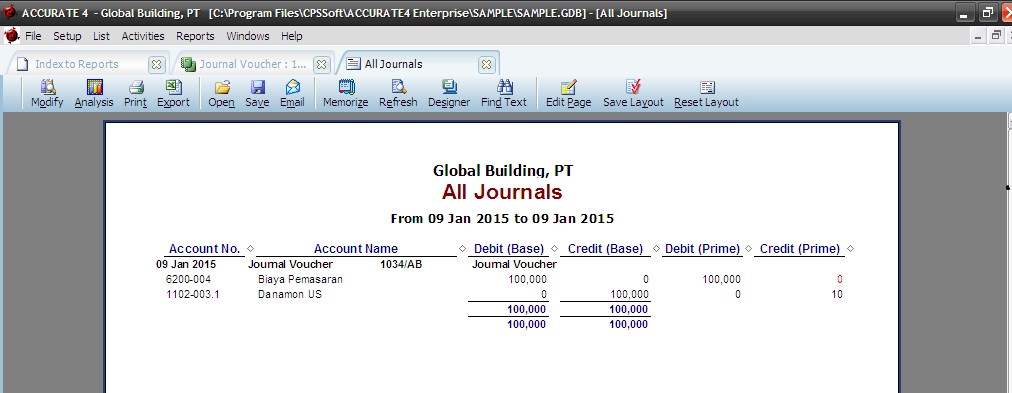Restore the inner document window
The height and width of the screenshot is (393, 1012).
[x=997, y=35]
